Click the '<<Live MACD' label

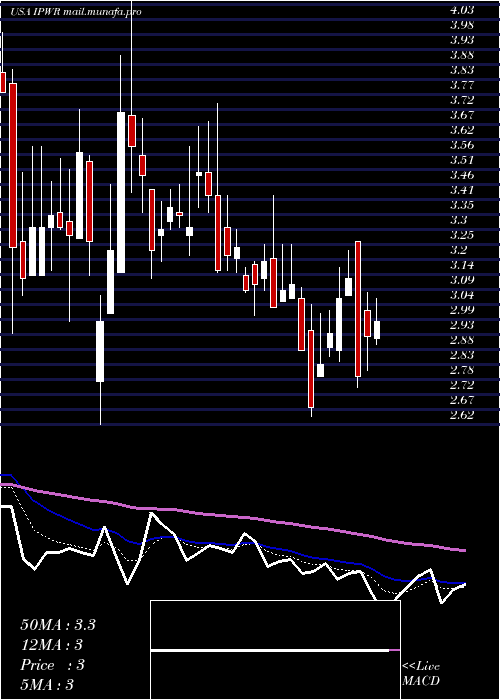[x=421, y=673]
